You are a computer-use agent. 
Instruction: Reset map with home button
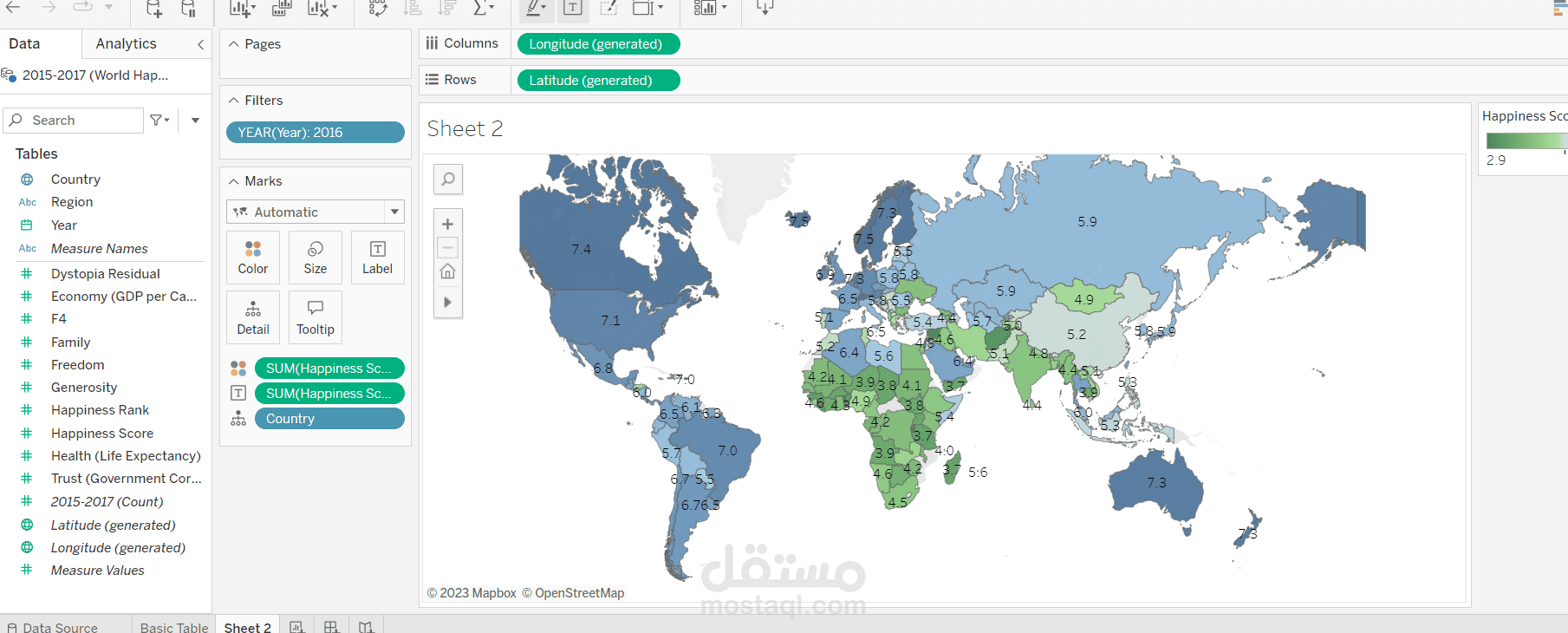[448, 271]
